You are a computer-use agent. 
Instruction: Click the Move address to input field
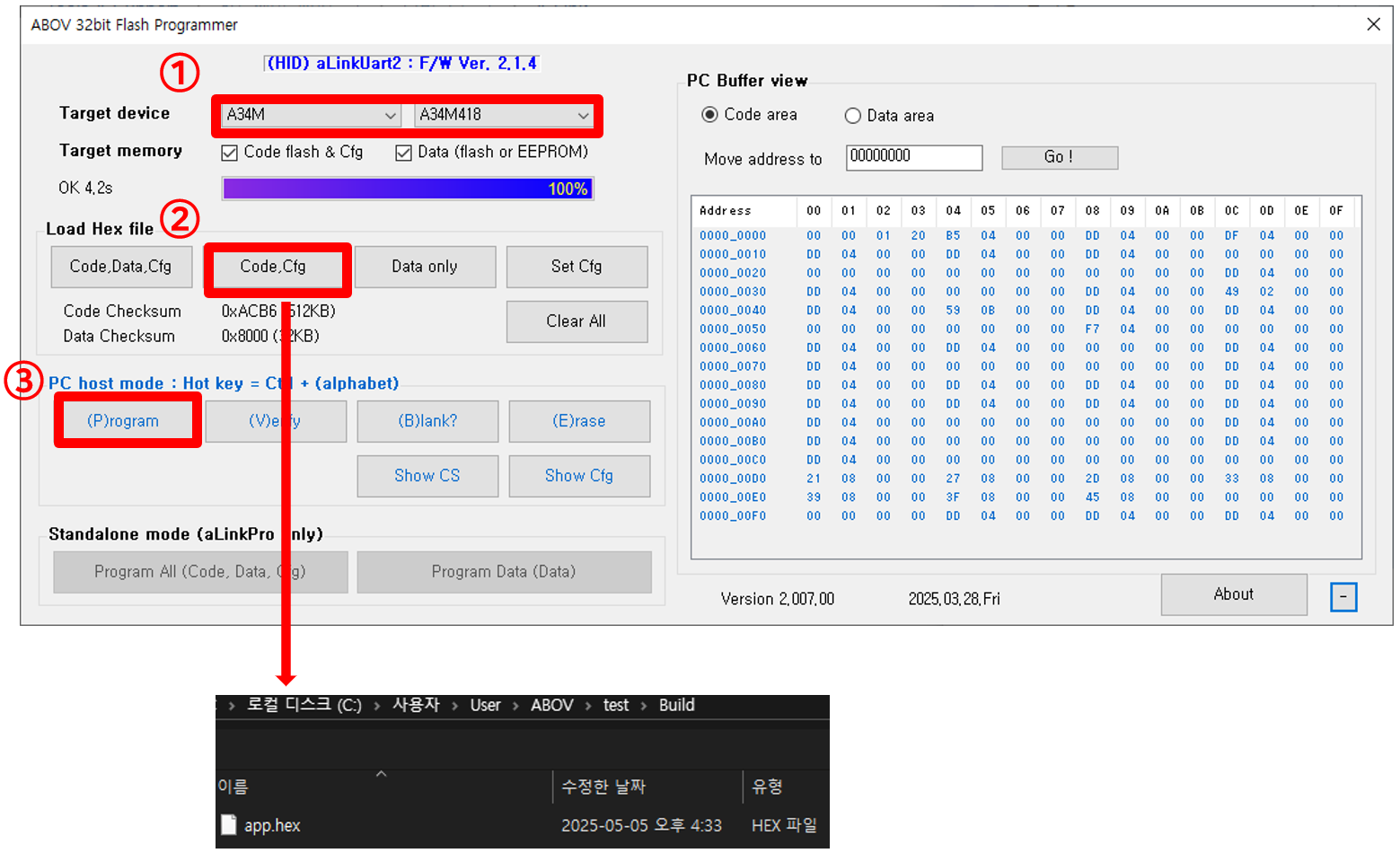pyautogui.click(x=914, y=157)
